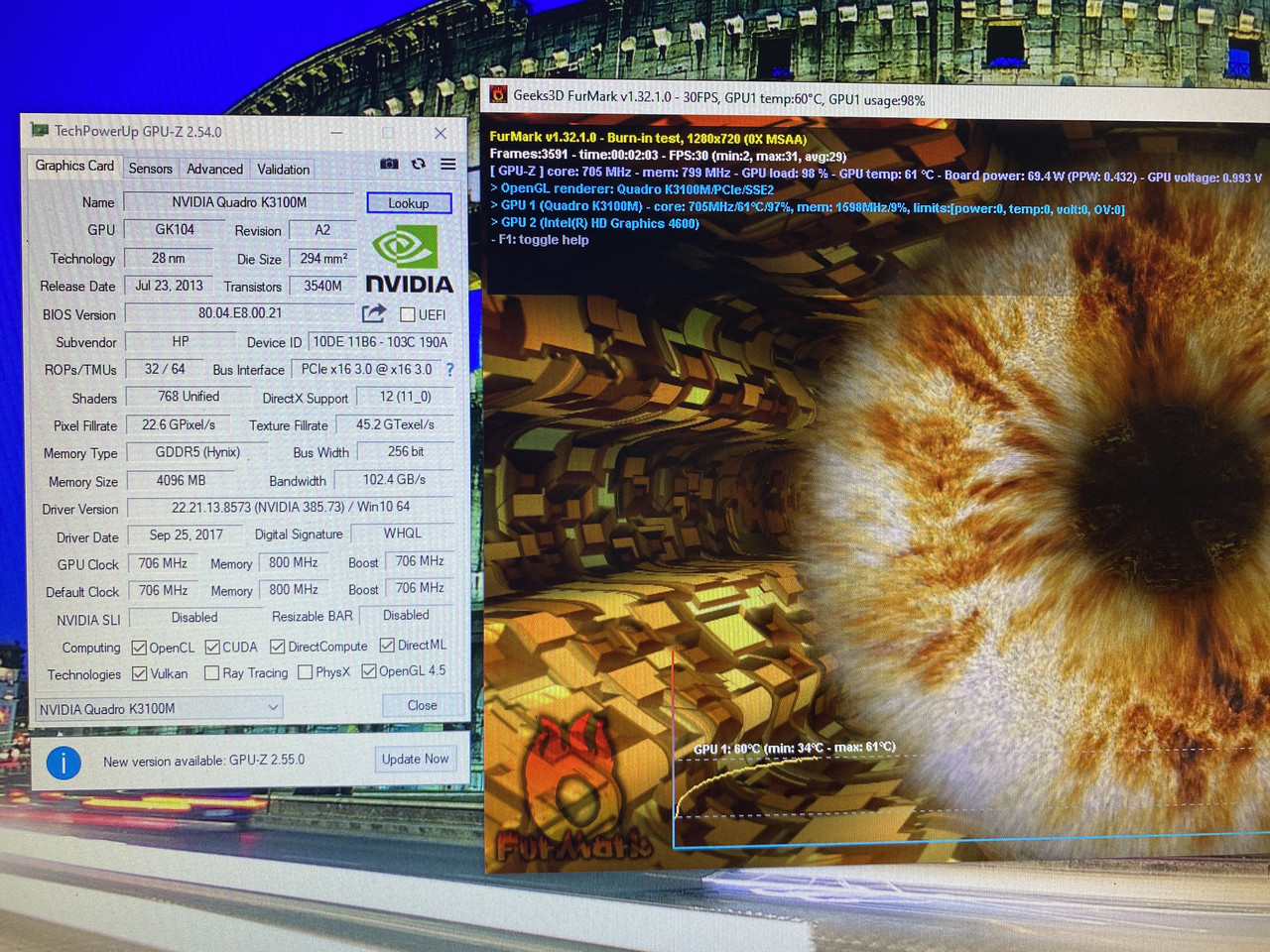Click the Memory Type field GDDR5 (Hynix)
This screenshot has width=1270, height=952.
tap(197, 452)
